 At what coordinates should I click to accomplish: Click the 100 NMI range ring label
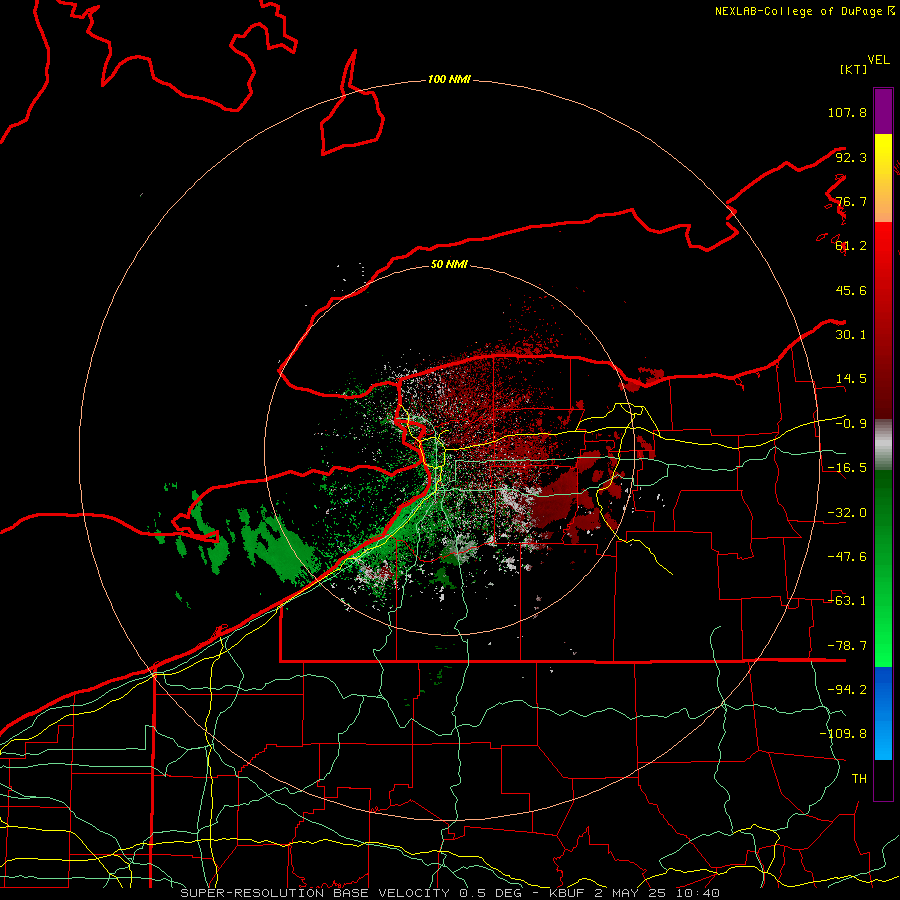[x=449, y=79]
